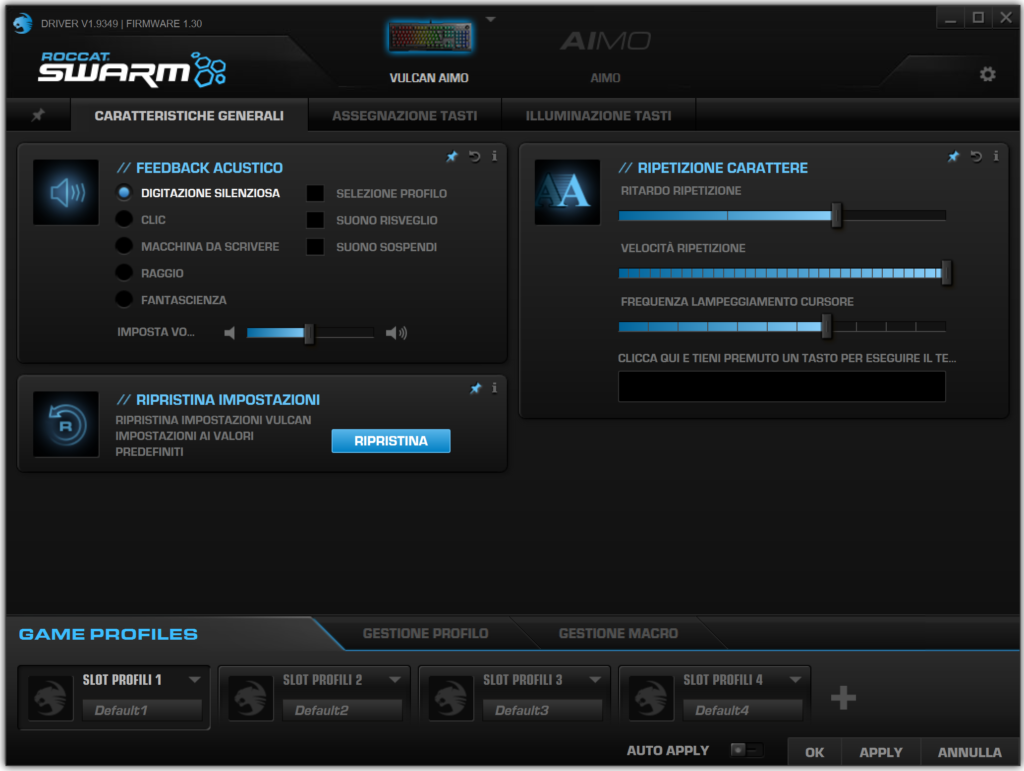Click the Ripetizione Carattere AA panel icon
Image resolution: width=1024 pixels, height=771 pixels.
[x=568, y=192]
